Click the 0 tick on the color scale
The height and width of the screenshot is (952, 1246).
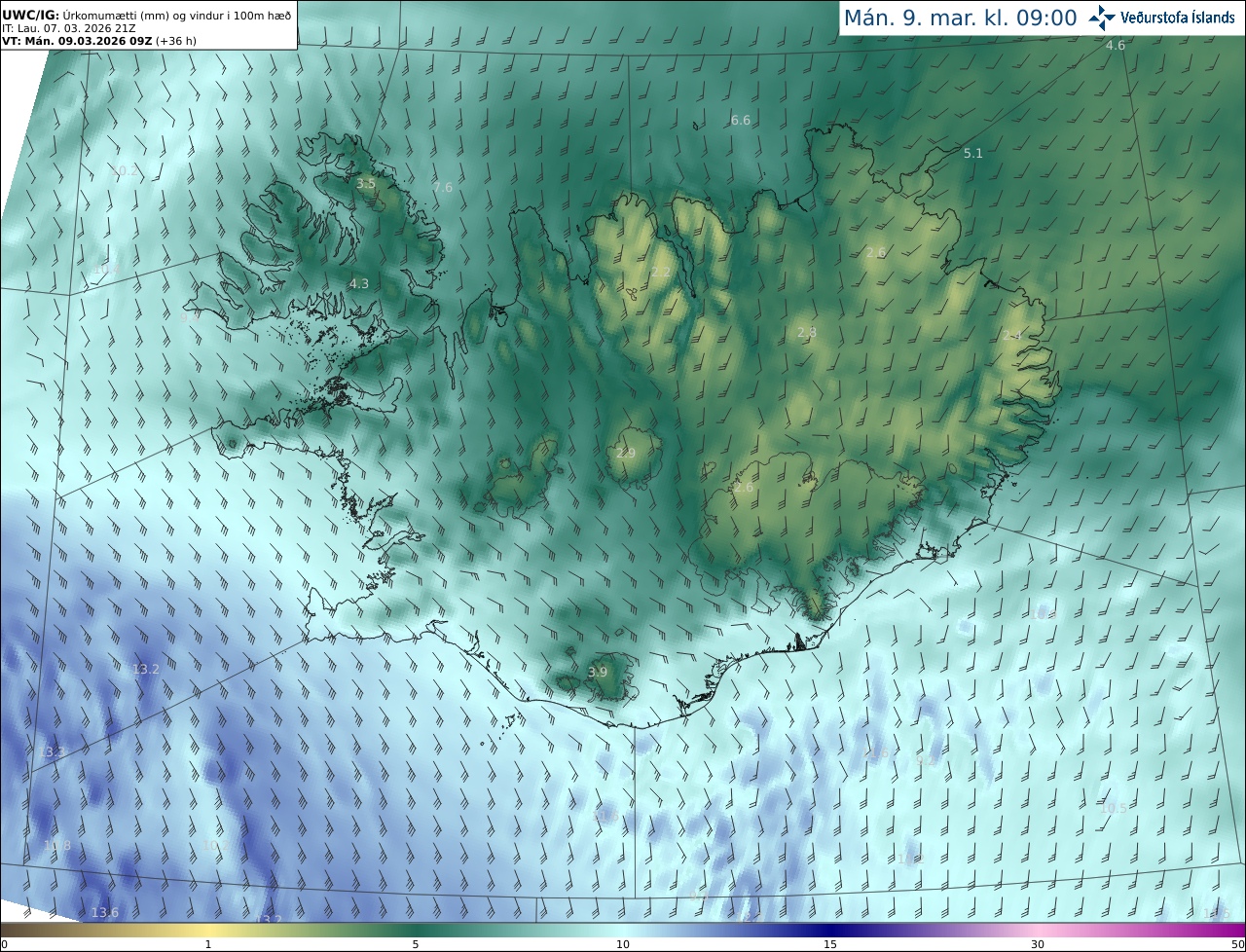point(4,944)
